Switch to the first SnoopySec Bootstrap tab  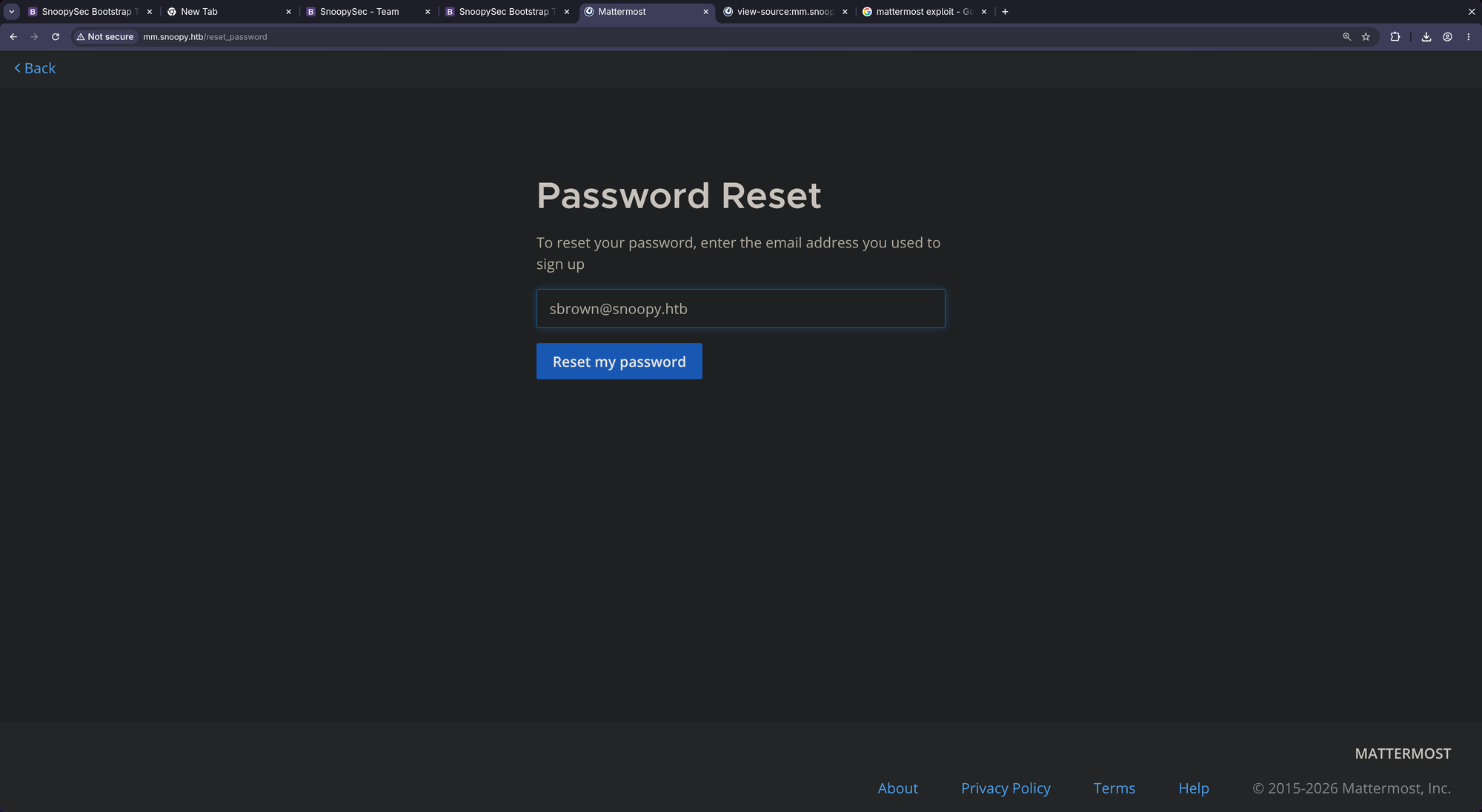[x=89, y=12]
